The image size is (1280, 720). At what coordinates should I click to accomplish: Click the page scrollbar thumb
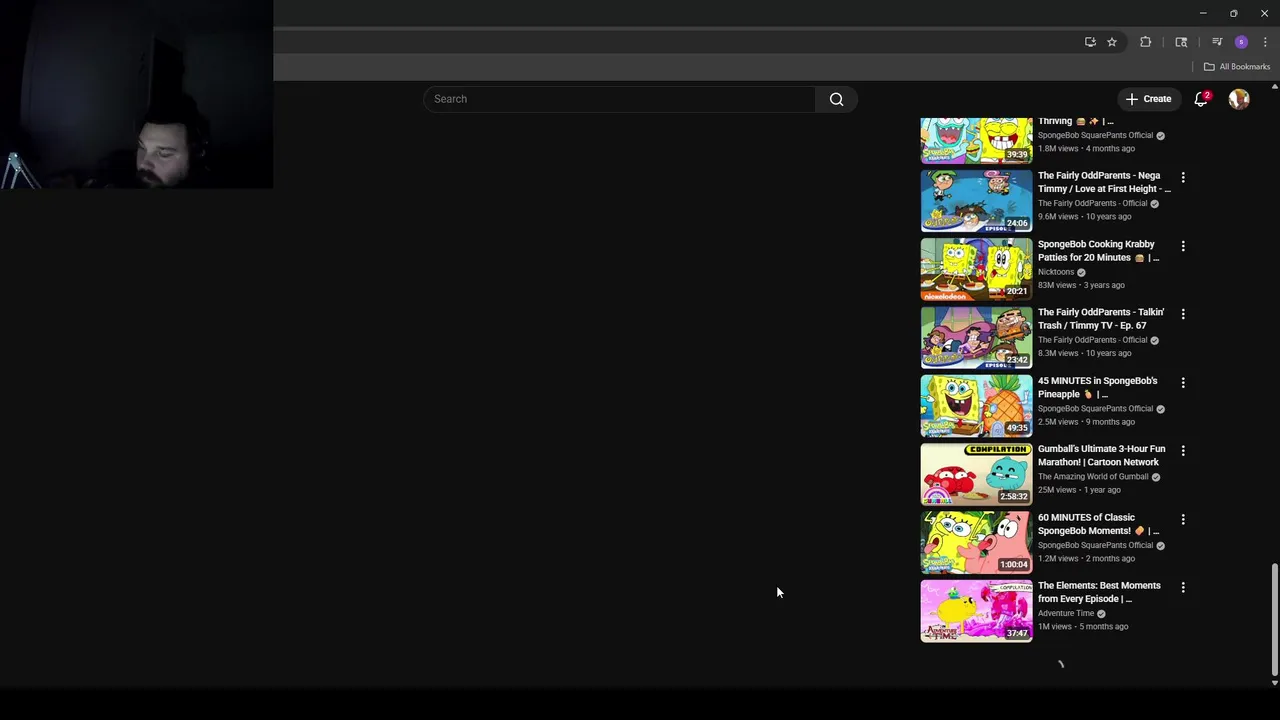(x=1274, y=619)
